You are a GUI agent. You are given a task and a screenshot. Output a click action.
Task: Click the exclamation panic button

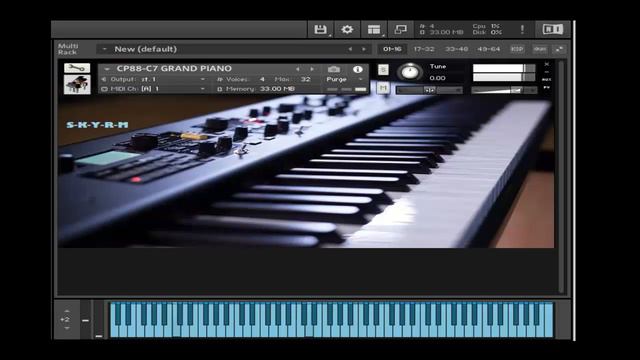click(x=522, y=29)
